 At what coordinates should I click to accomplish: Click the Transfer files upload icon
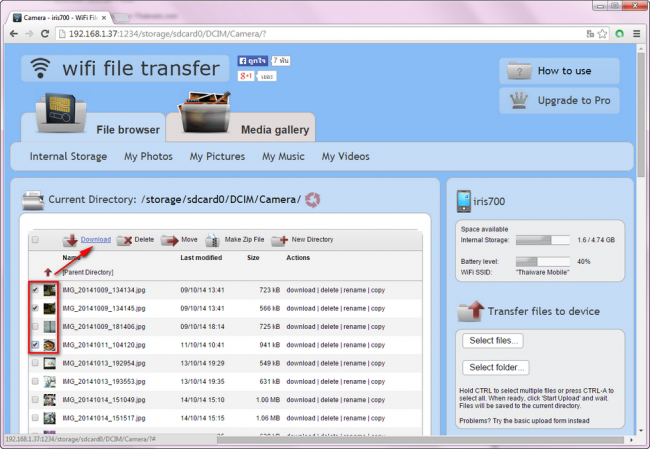471,311
